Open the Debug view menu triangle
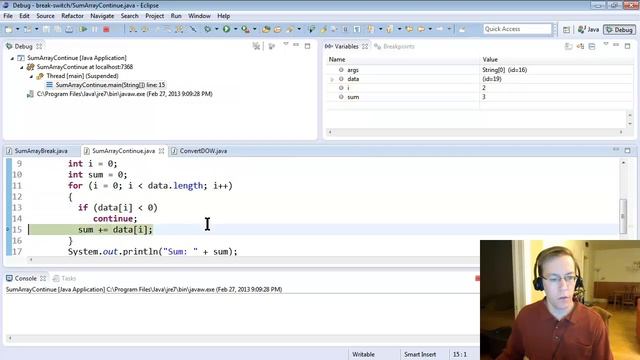The image size is (640, 360). pos(286,44)
